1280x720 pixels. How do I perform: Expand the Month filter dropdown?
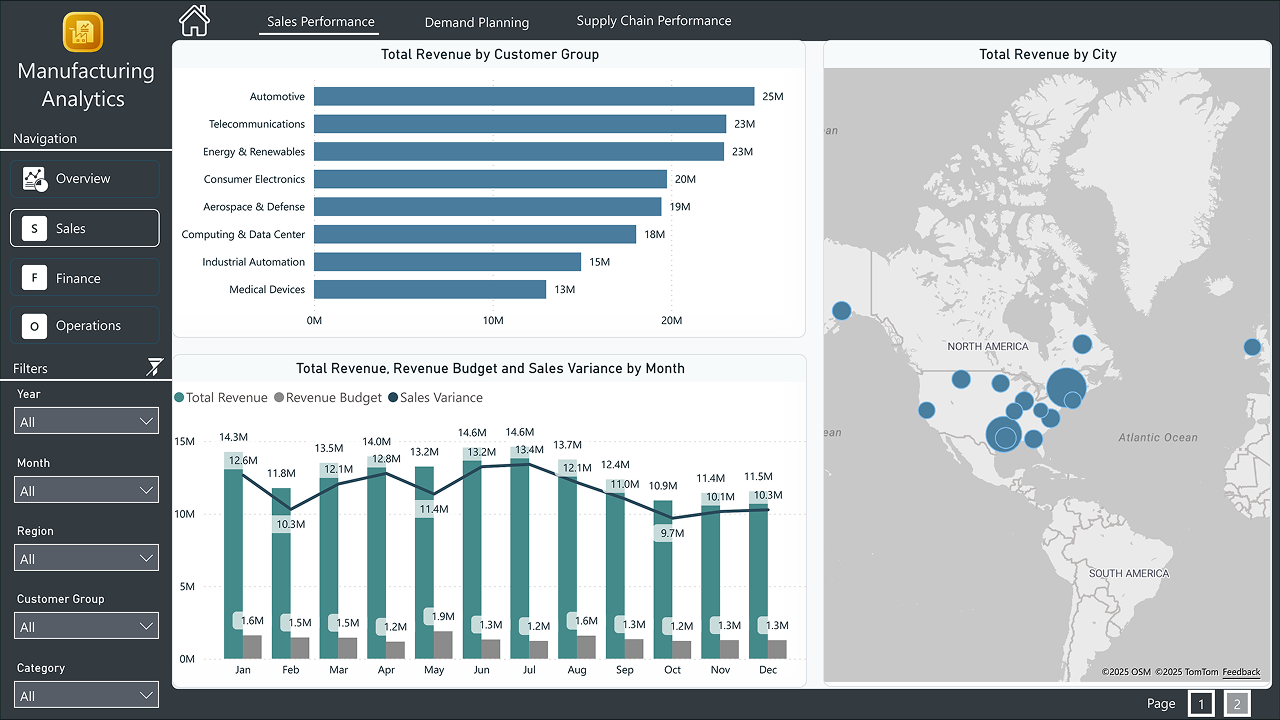86,489
